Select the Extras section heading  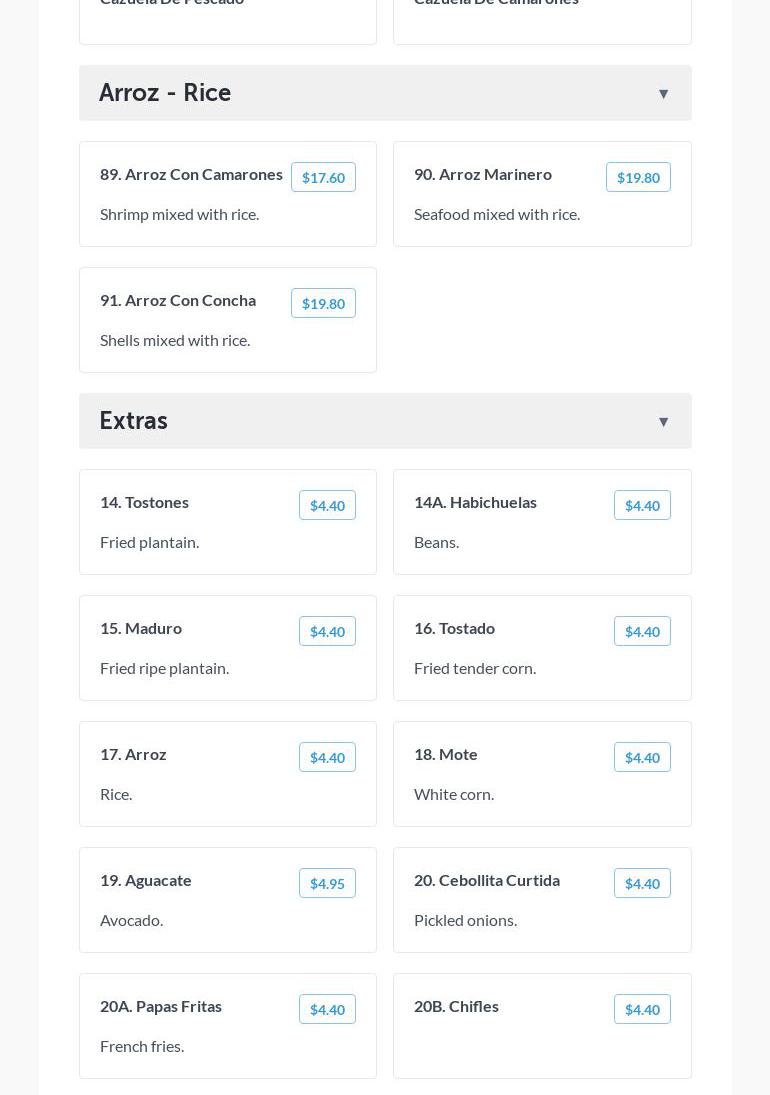point(134,421)
